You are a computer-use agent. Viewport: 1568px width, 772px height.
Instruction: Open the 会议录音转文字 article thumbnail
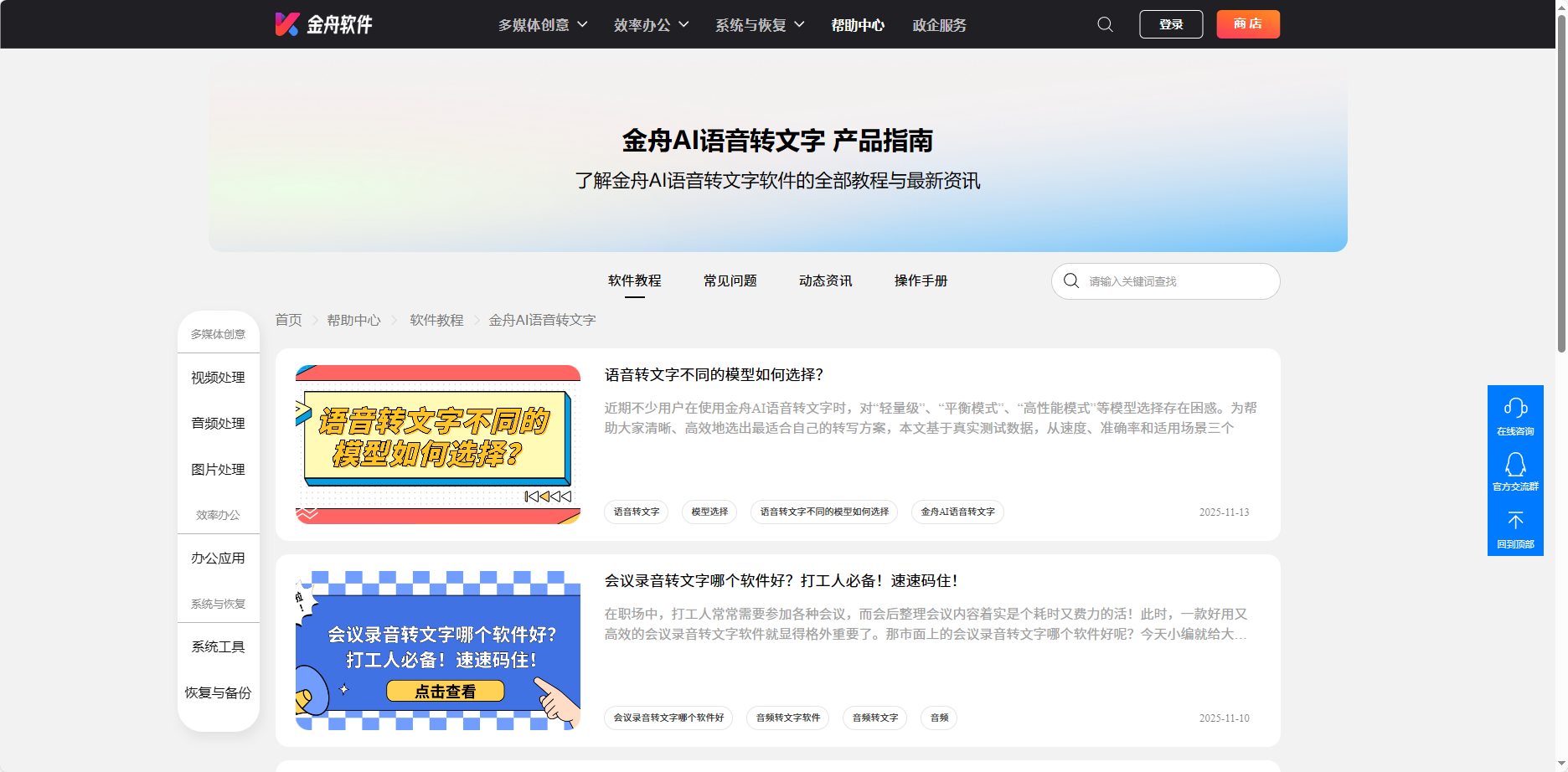click(x=437, y=651)
